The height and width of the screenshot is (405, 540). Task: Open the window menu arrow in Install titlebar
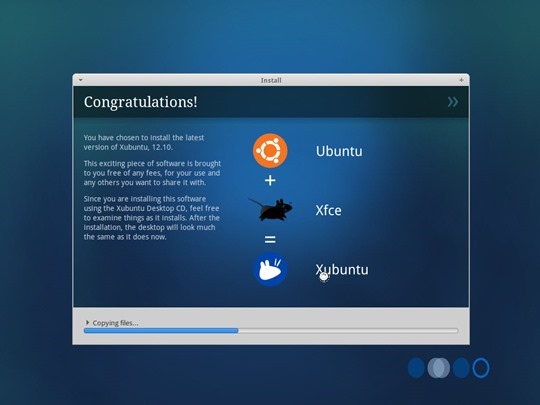tap(81, 80)
